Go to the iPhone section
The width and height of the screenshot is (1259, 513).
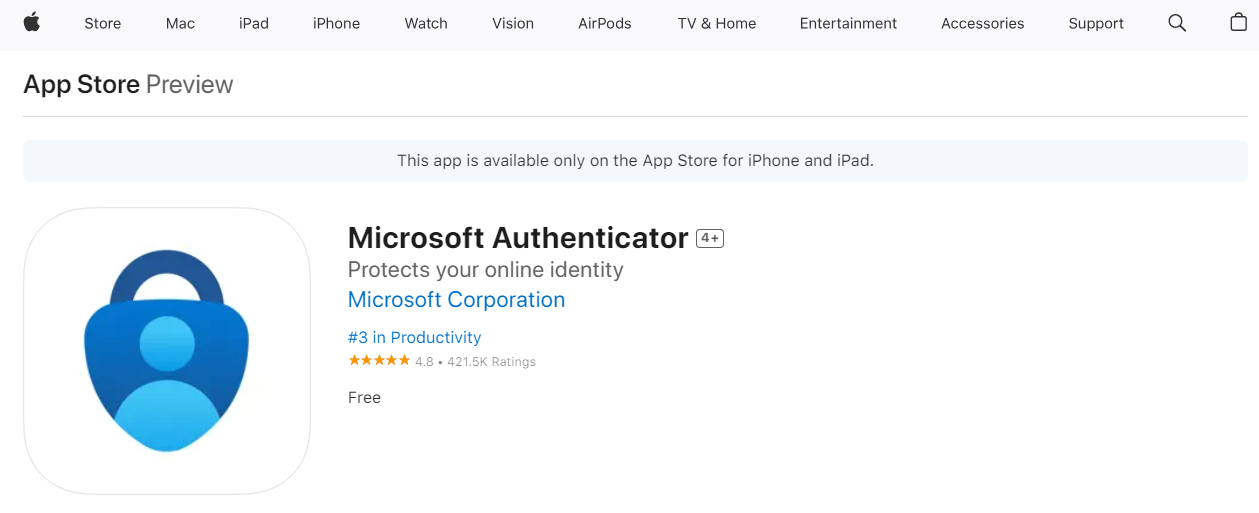pos(336,23)
